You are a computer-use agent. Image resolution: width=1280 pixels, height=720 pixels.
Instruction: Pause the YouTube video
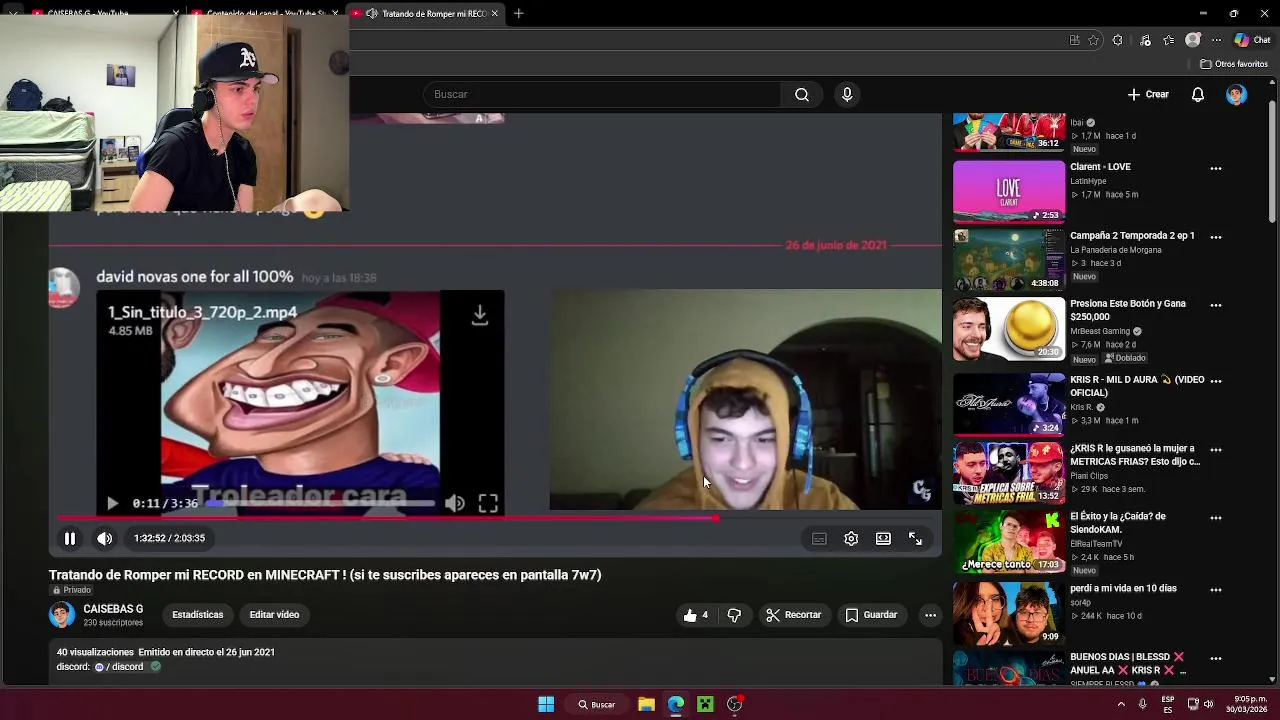[x=70, y=538]
